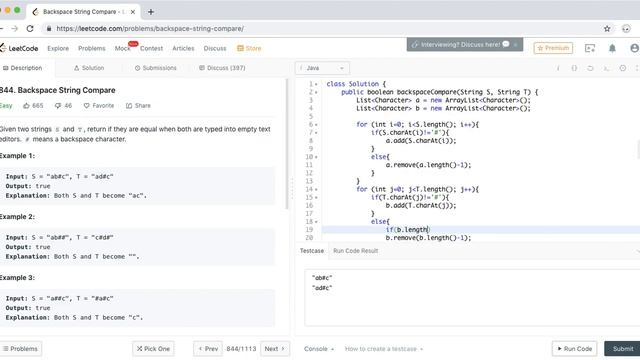Bookmark the page with star icon

tap(607, 29)
